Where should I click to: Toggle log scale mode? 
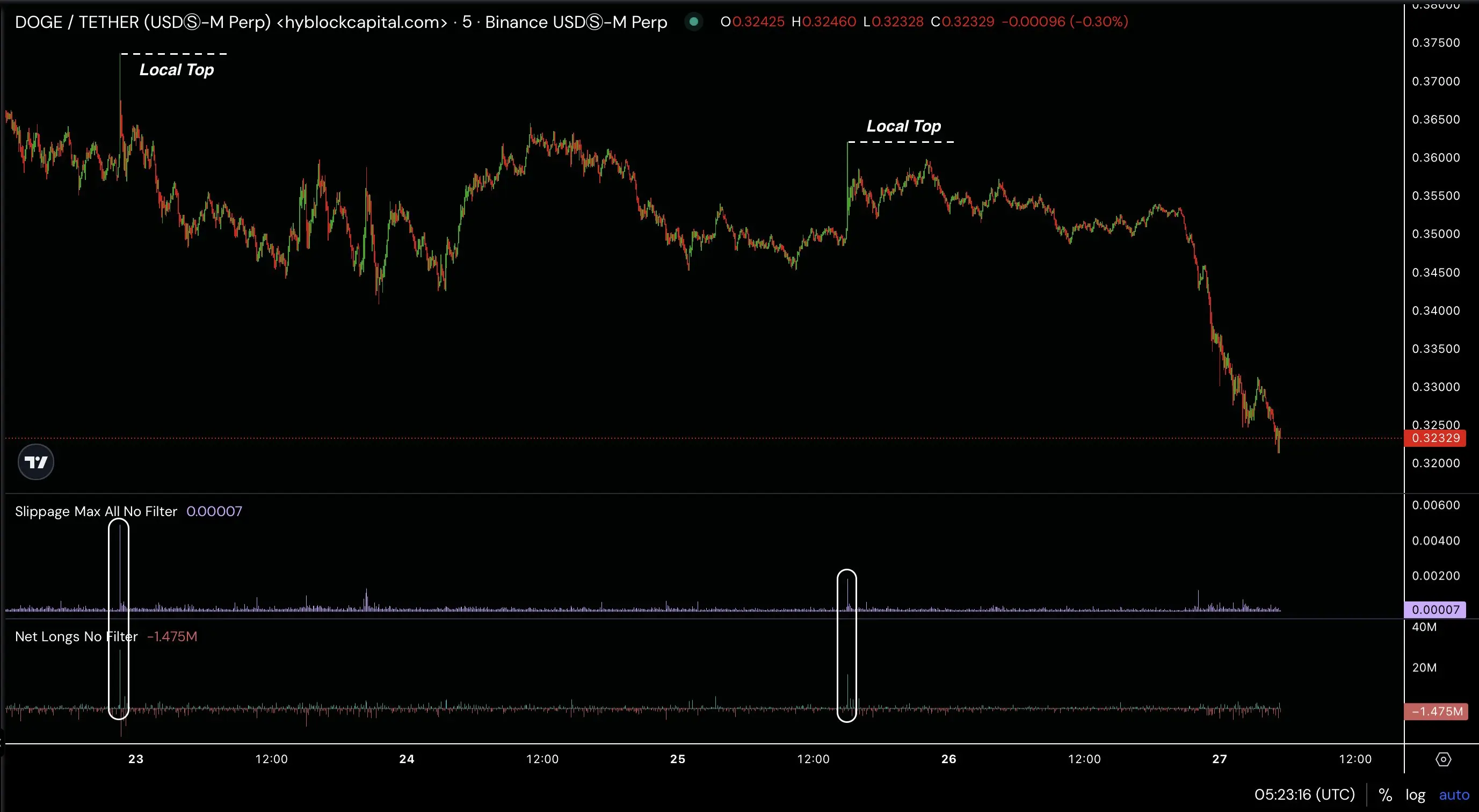[1415, 795]
